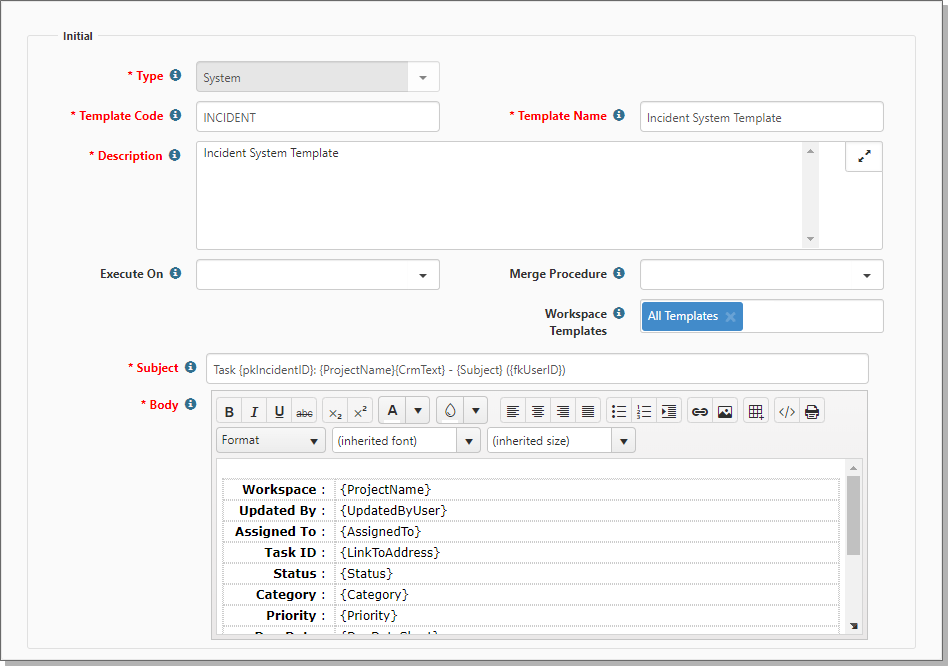Image resolution: width=948 pixels, height=666 pixels.
Task: Open the Format paragraph style dropdown
Action: [270, 440]
